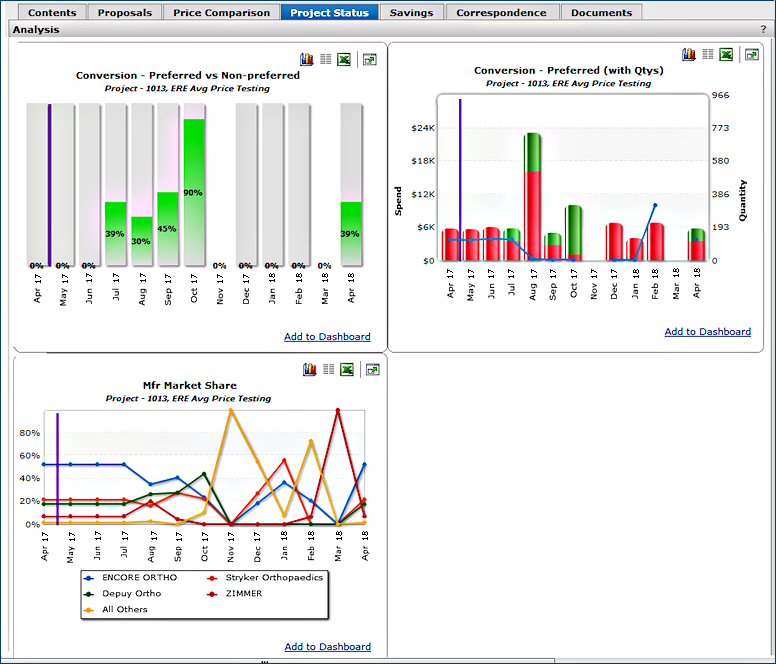The image size is (776, 664).
Task: Switch to the Price Comparison tab
Action: point(221,13)
